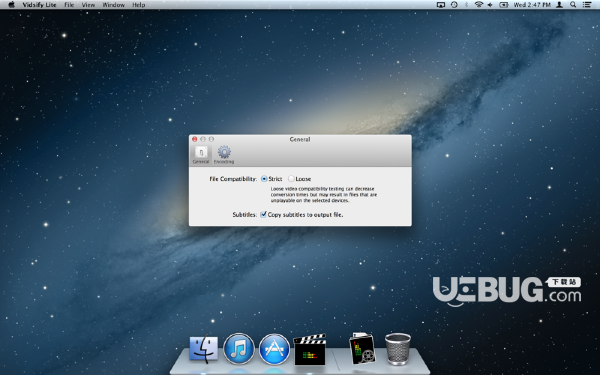
Task: Click the Spotlight search magnifier icon
Action: click(x=573, y=5)
